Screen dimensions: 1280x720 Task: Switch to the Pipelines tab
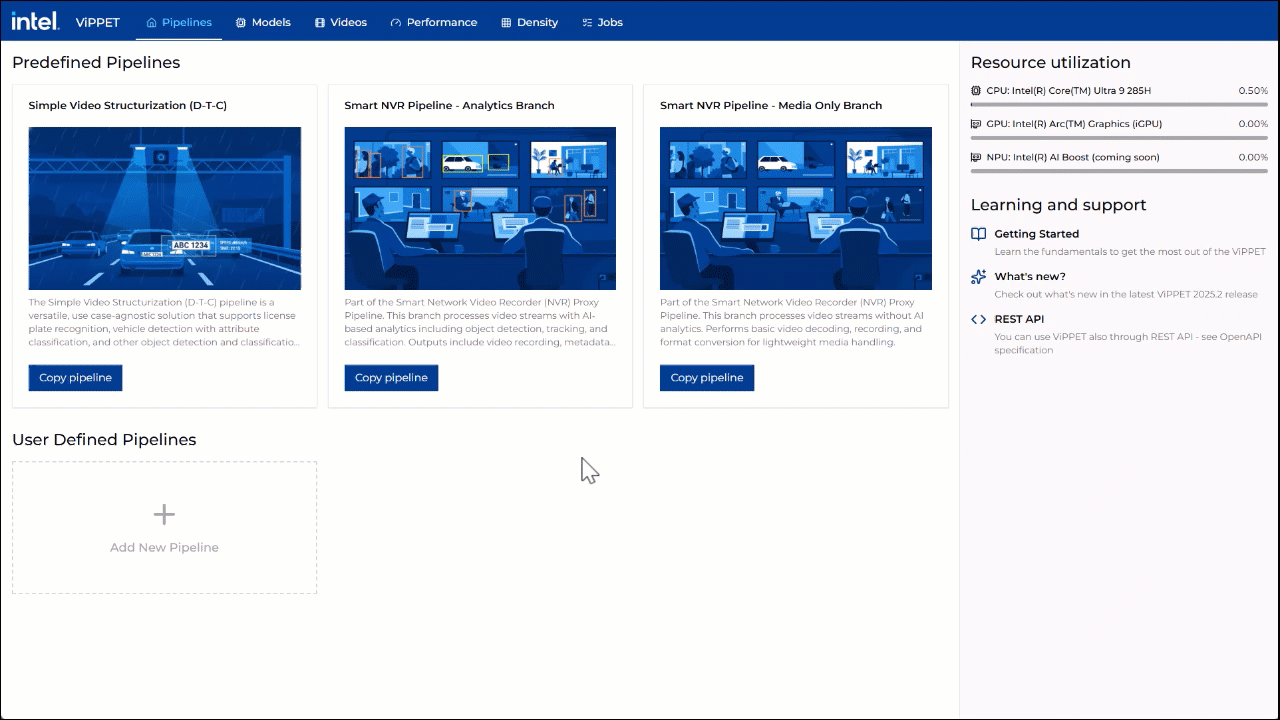click(179, 22)
